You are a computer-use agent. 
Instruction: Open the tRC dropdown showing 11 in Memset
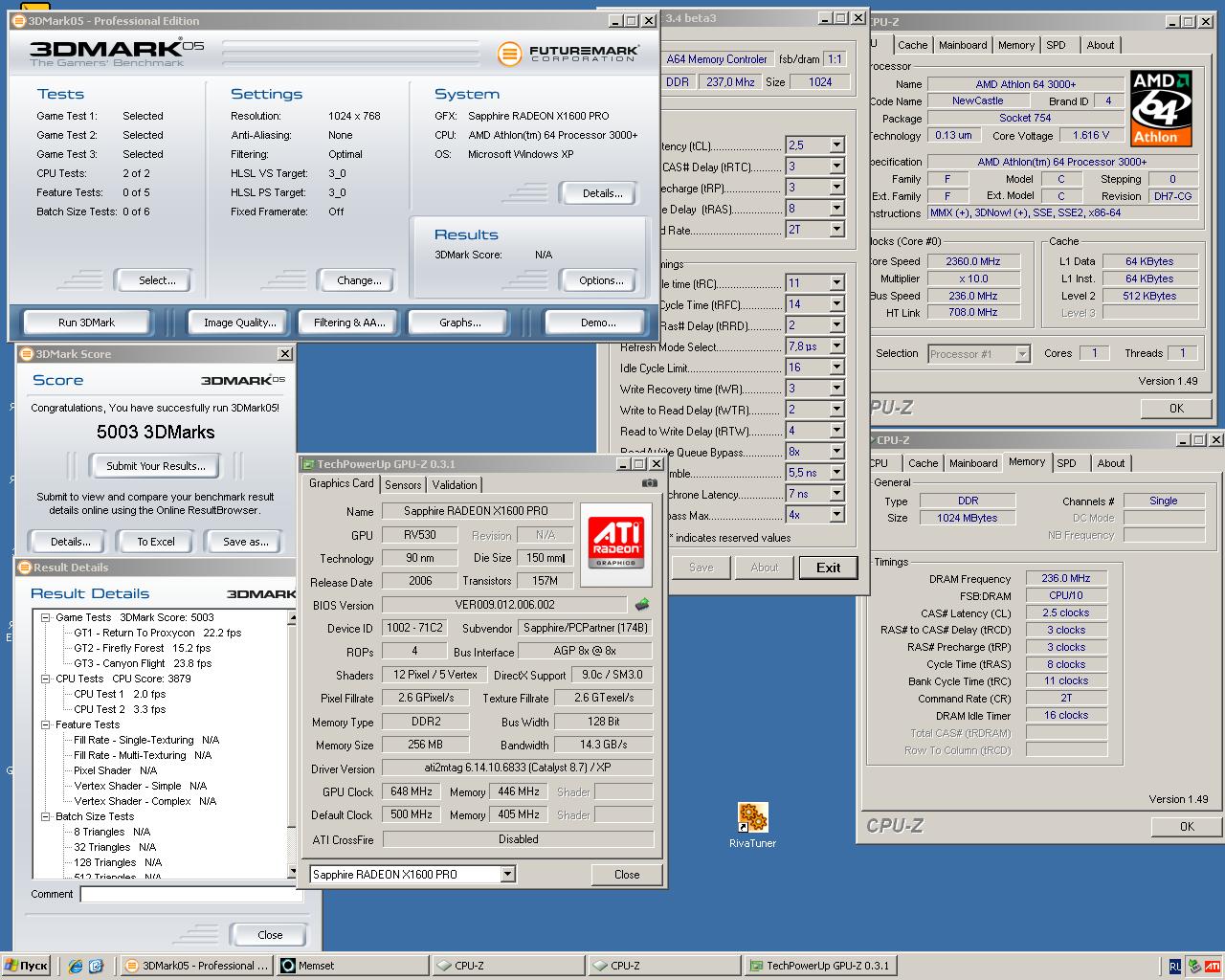pos(836,283)
